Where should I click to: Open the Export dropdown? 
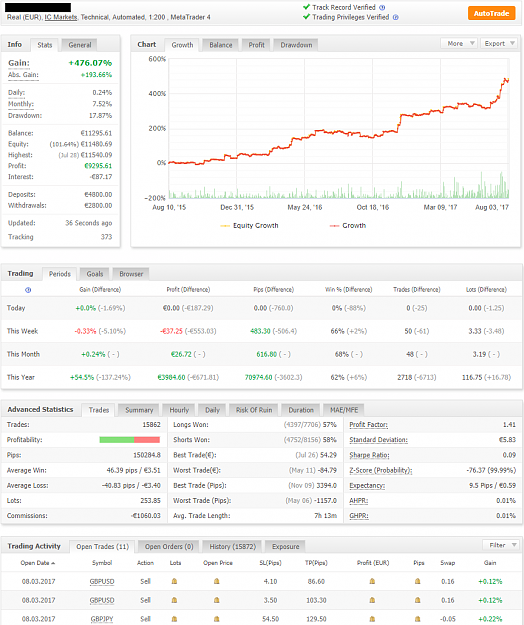(x=500, y=43)
